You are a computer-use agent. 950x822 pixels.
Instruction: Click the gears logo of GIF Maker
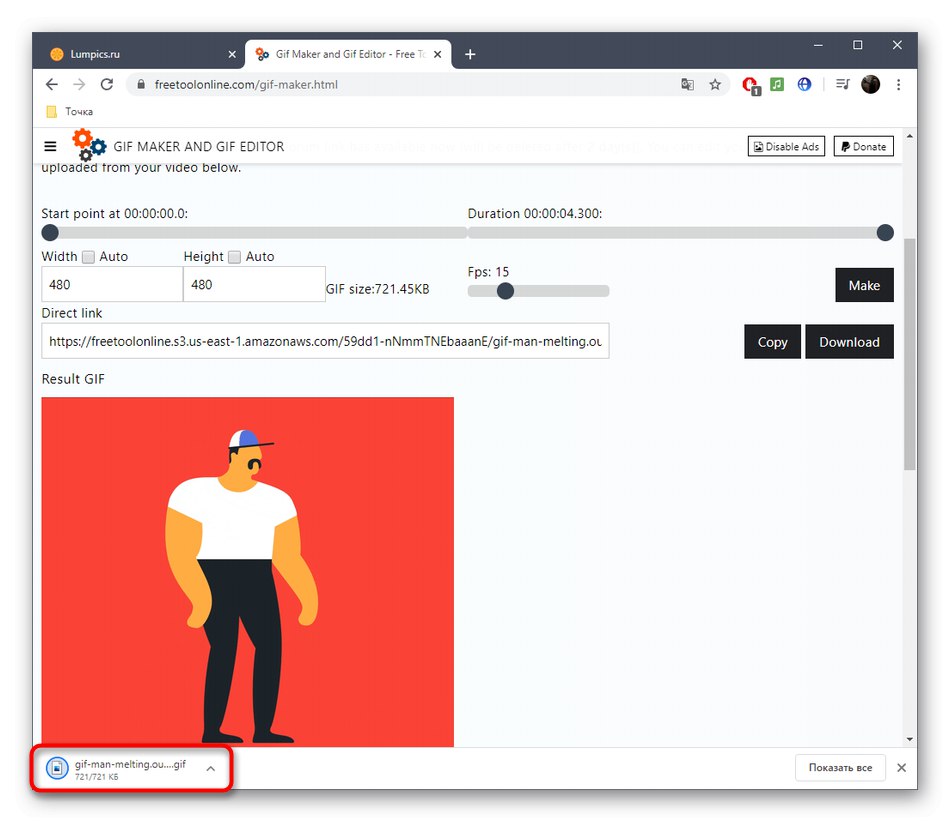point(88,146)
